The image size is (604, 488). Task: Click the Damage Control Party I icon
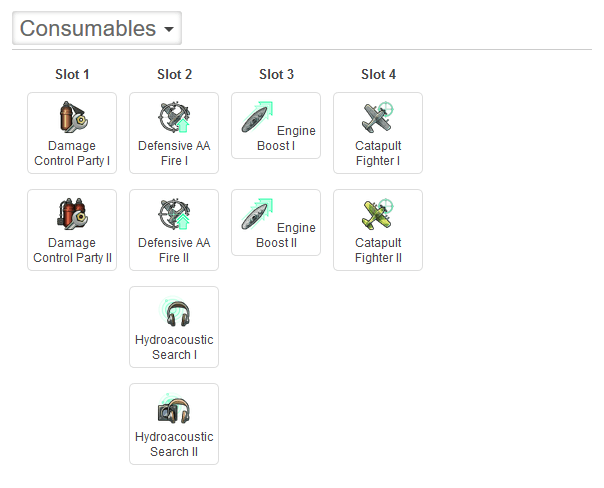72,118
